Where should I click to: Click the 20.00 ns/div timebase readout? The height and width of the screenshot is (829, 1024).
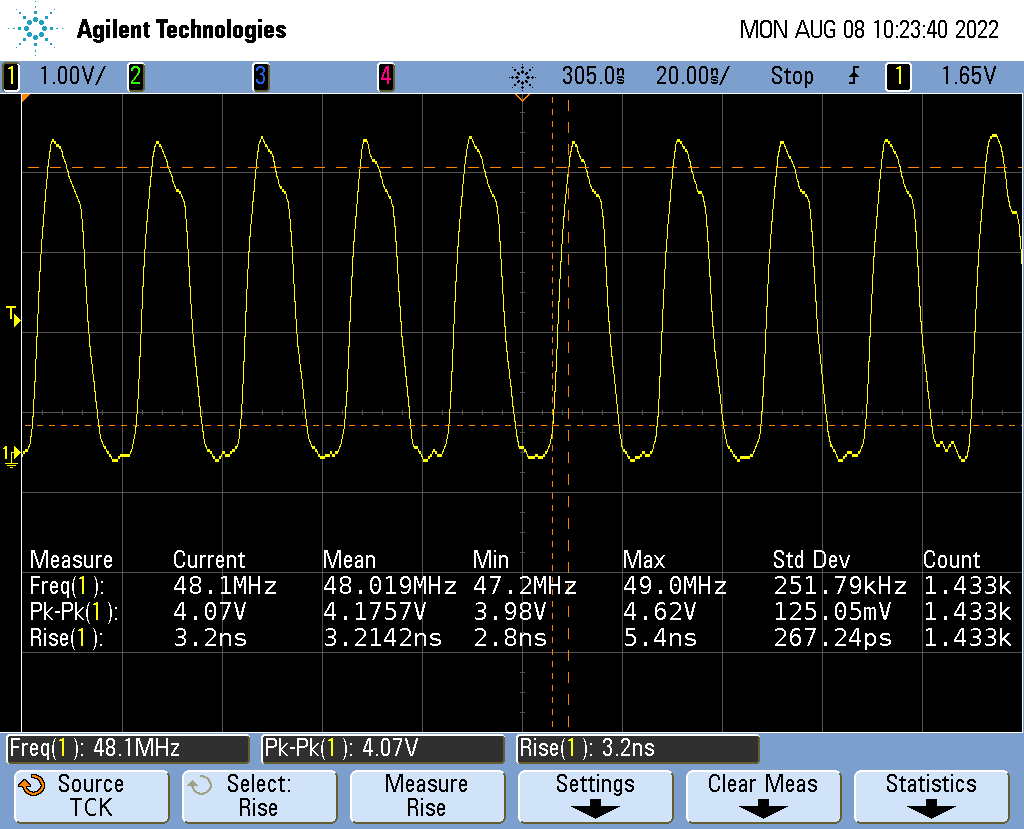click(x=692, y=76)
